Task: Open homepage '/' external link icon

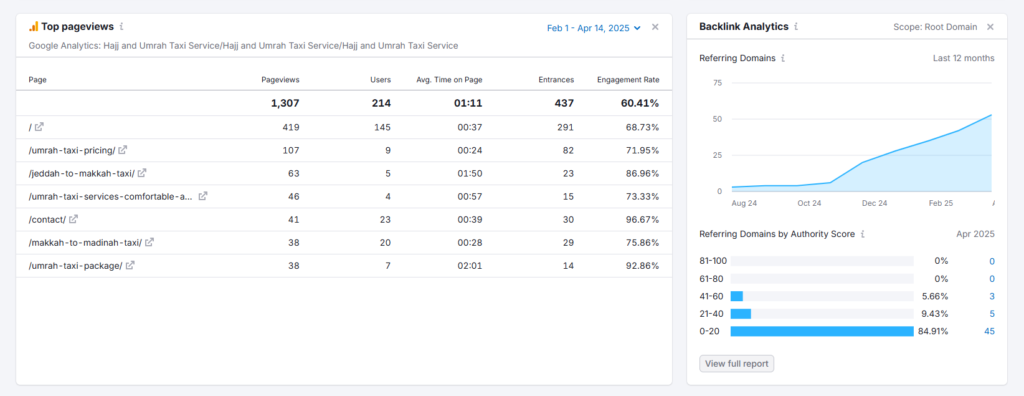Action: pos(39,127)
